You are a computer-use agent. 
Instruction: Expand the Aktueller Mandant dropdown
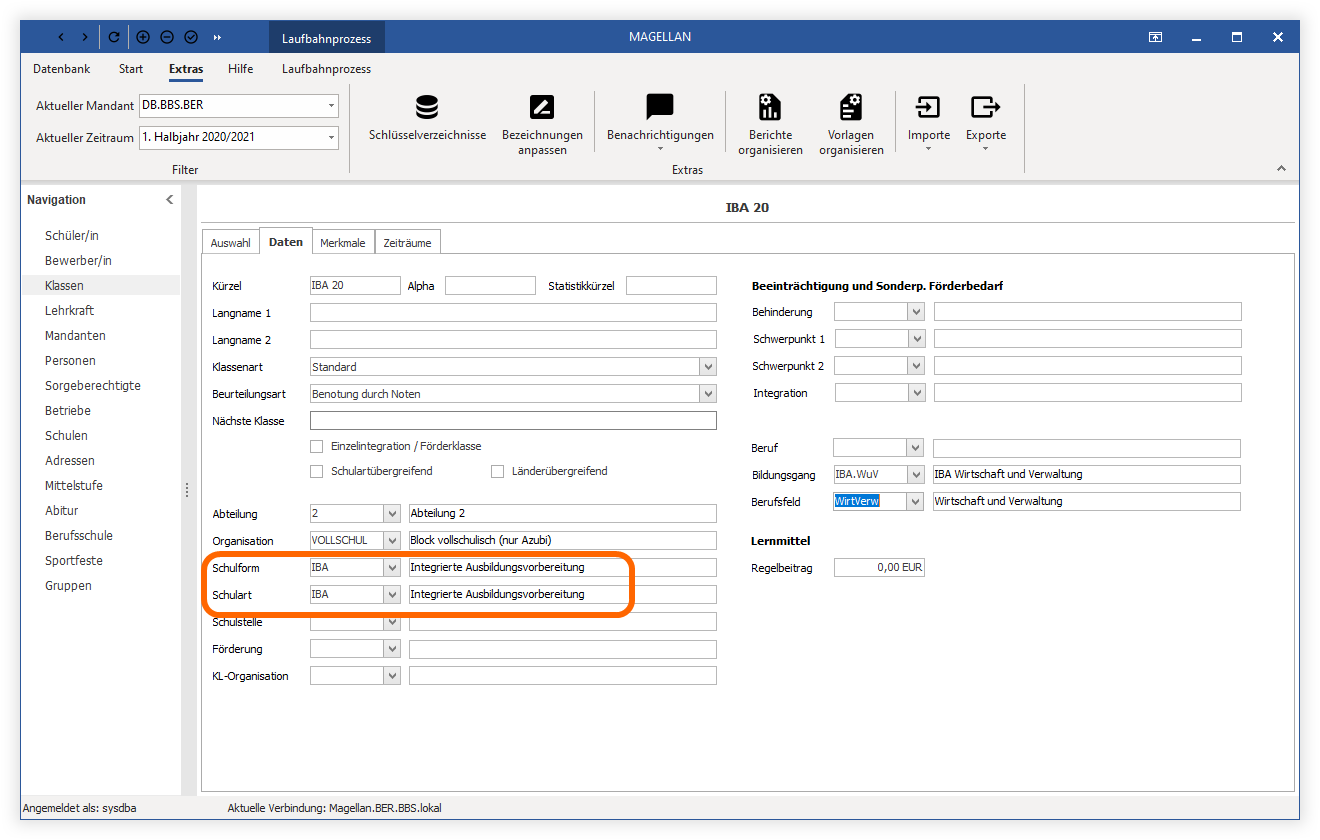(331, 105)
